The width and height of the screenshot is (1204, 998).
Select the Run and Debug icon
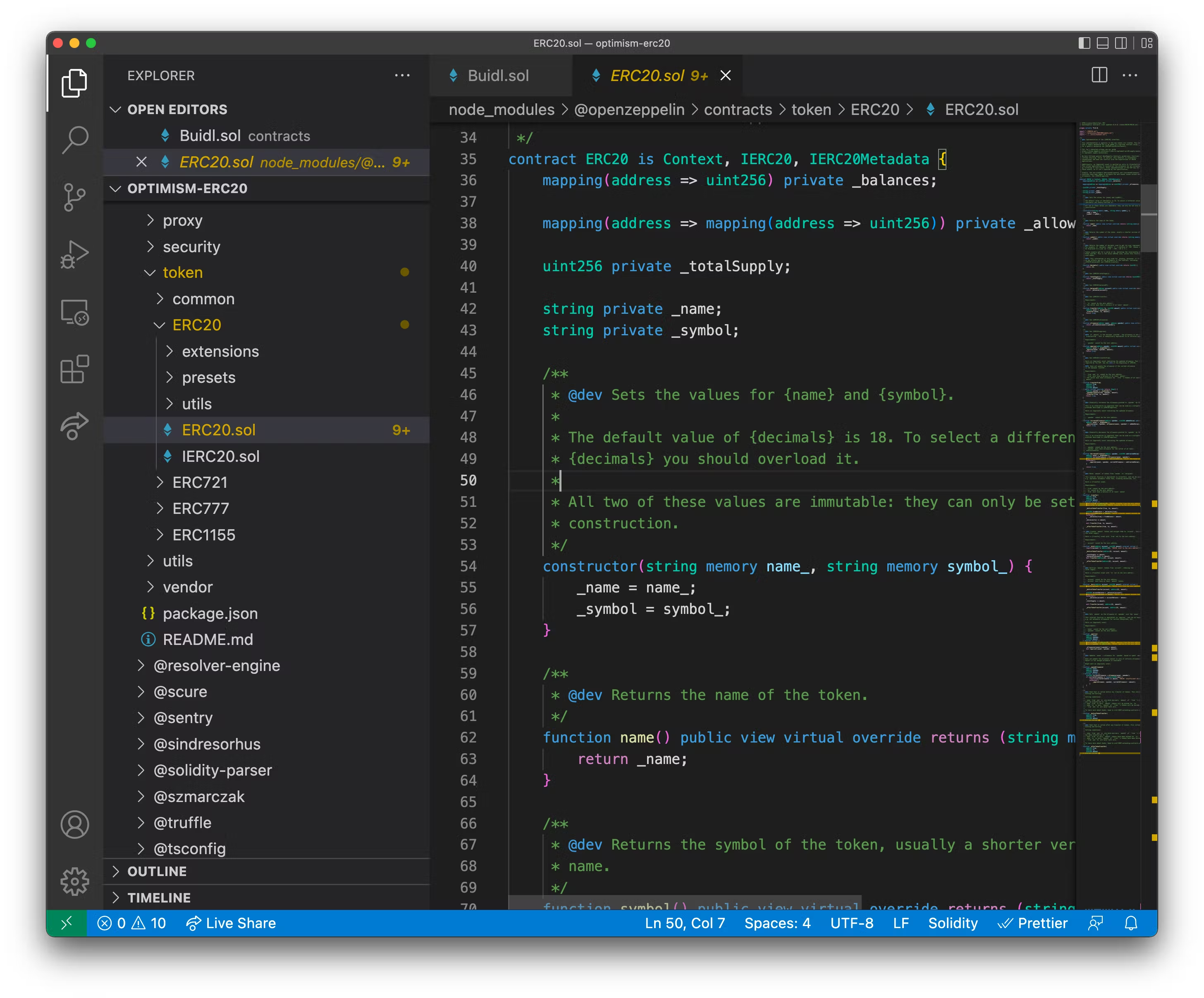click(74, 255)
